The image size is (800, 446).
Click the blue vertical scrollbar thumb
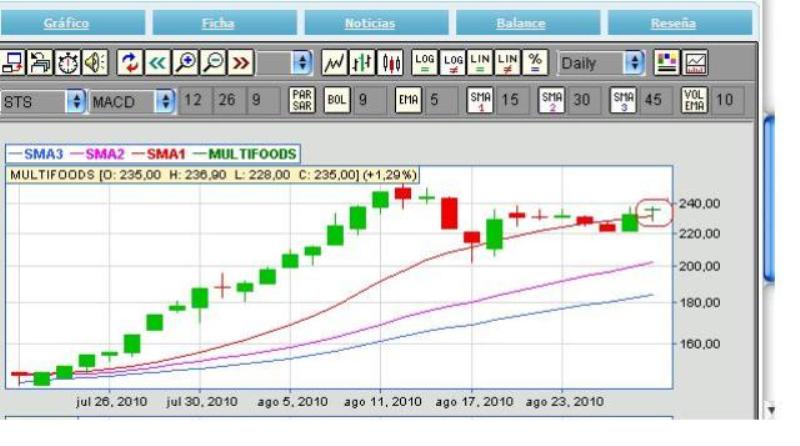tap(769, 199)
